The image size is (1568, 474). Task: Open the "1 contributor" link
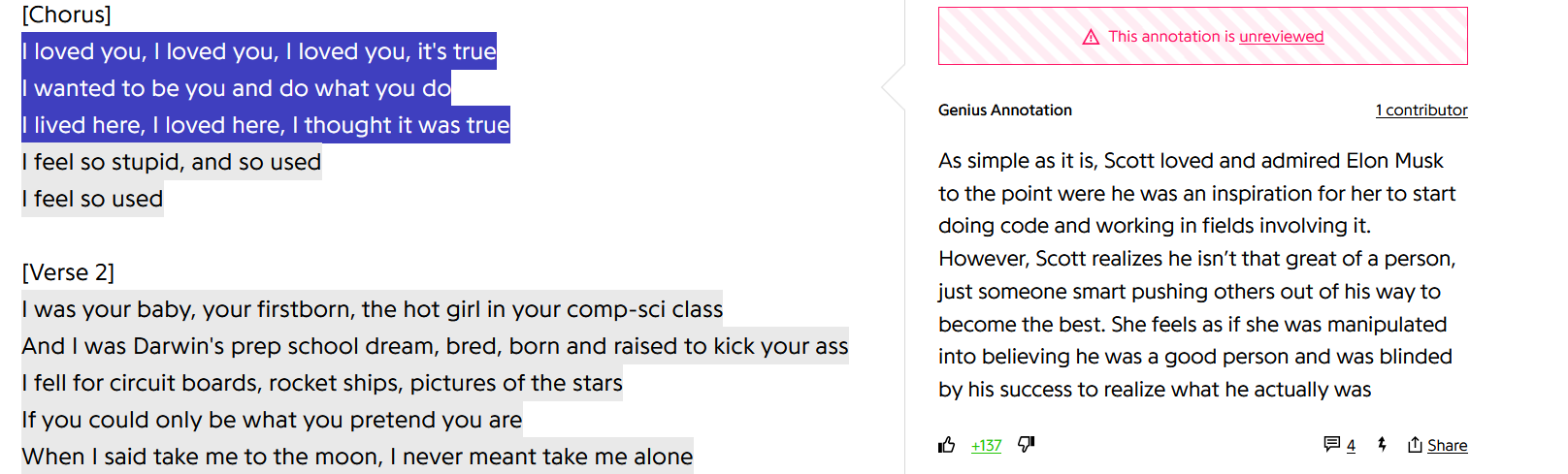pos(1421,111)
